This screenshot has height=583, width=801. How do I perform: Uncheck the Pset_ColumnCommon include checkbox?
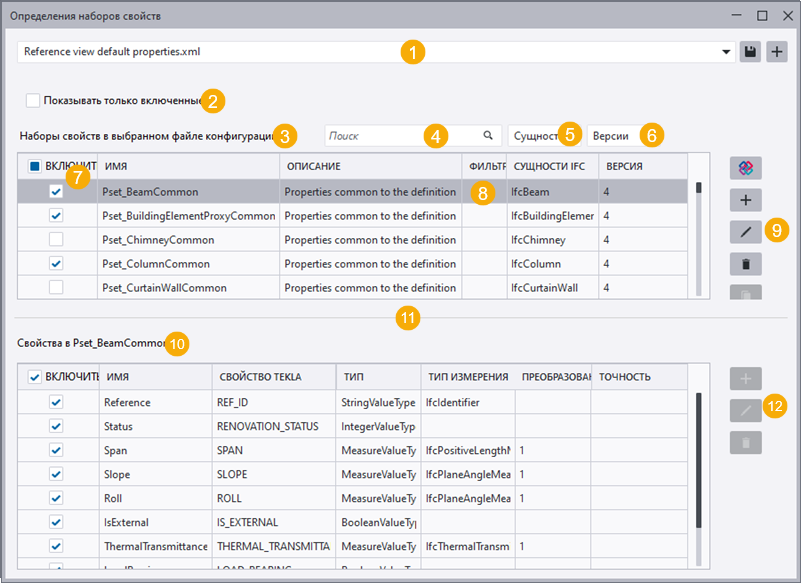click(56, 264)
